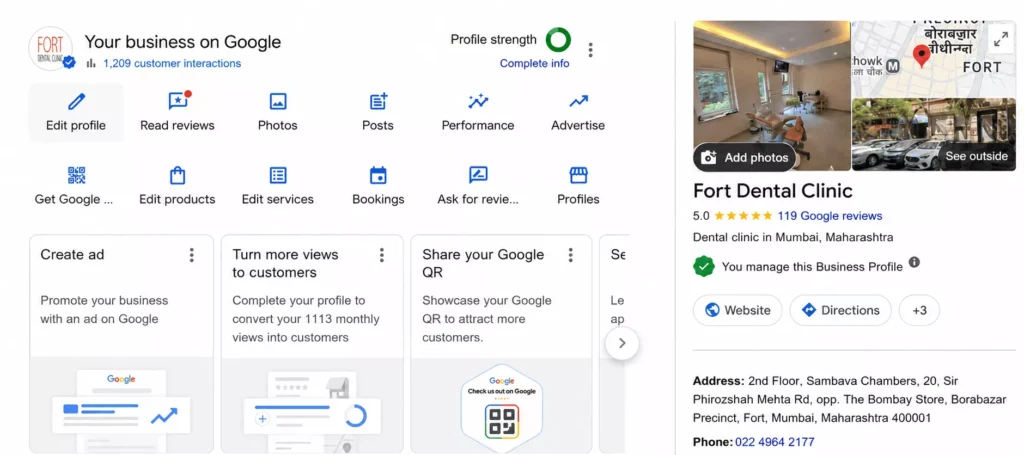Screen dimensions: 1024x455
Task: Click the Complete info link
Action: tap(534, 63)
